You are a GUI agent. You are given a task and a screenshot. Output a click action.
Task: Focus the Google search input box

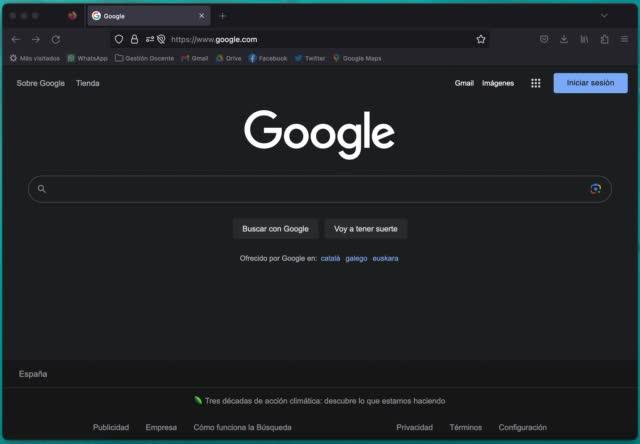[320, 189]
